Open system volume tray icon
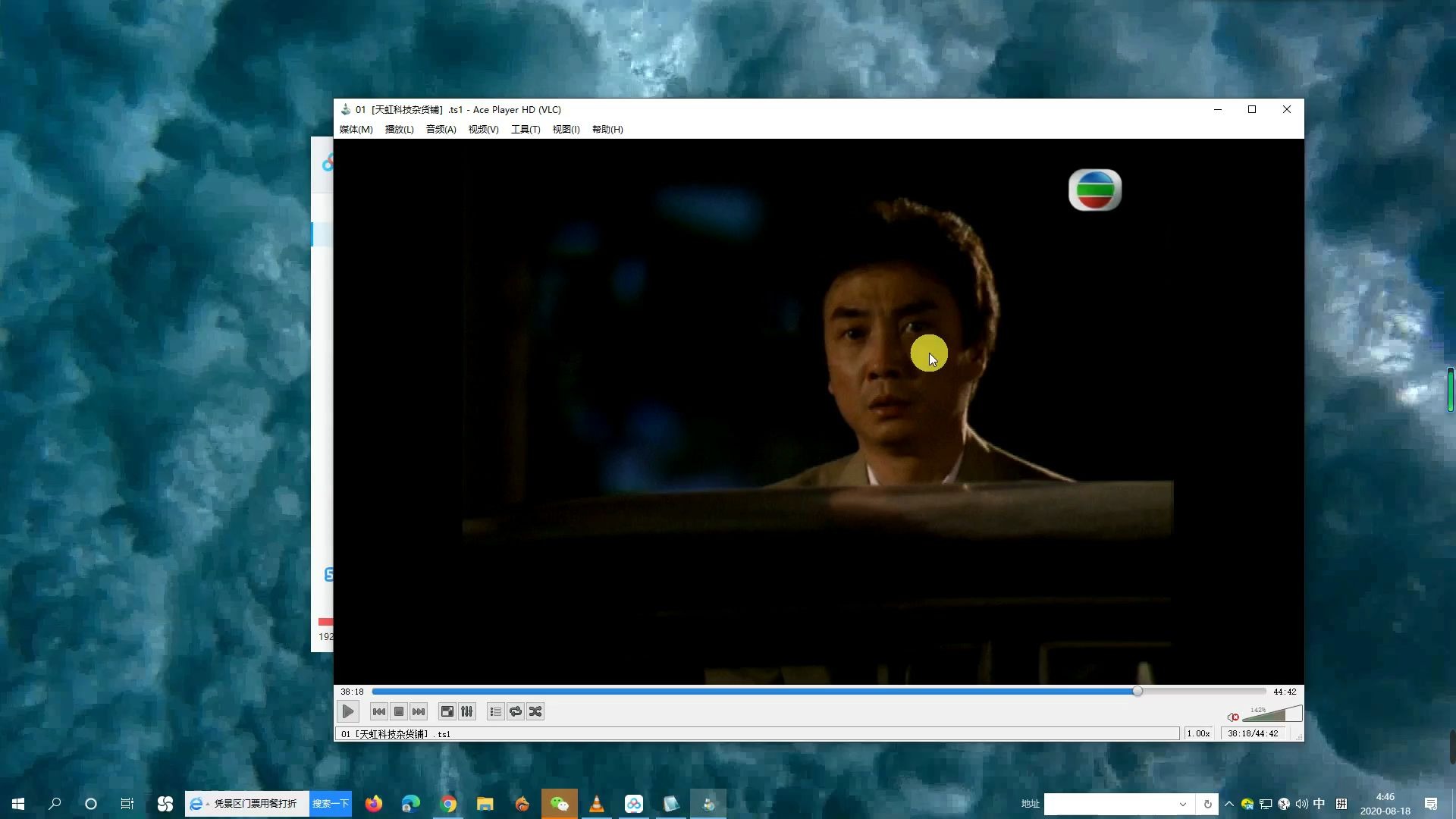This screenshot has width=1456, height=819. pos(1302,804)
